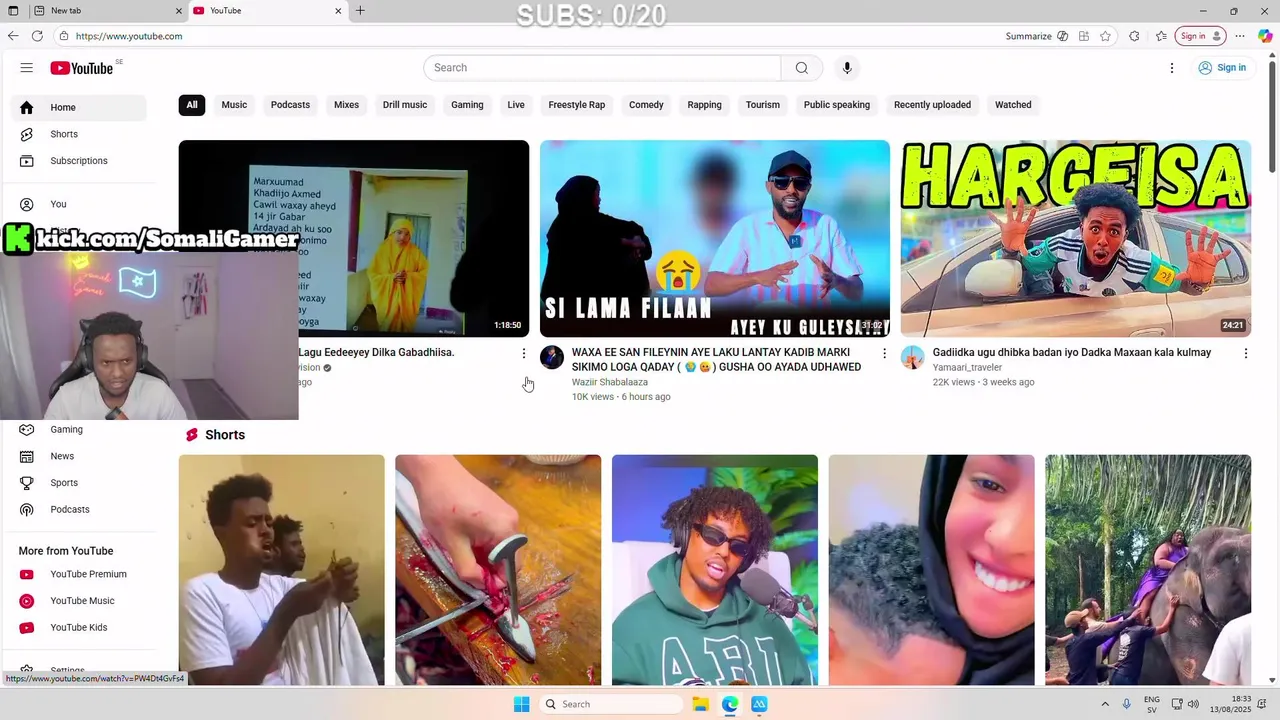Image resolution: width=1280 pixels, height=720 pixels.
Task: Open News in the sidebar
Action: [80, 456]
